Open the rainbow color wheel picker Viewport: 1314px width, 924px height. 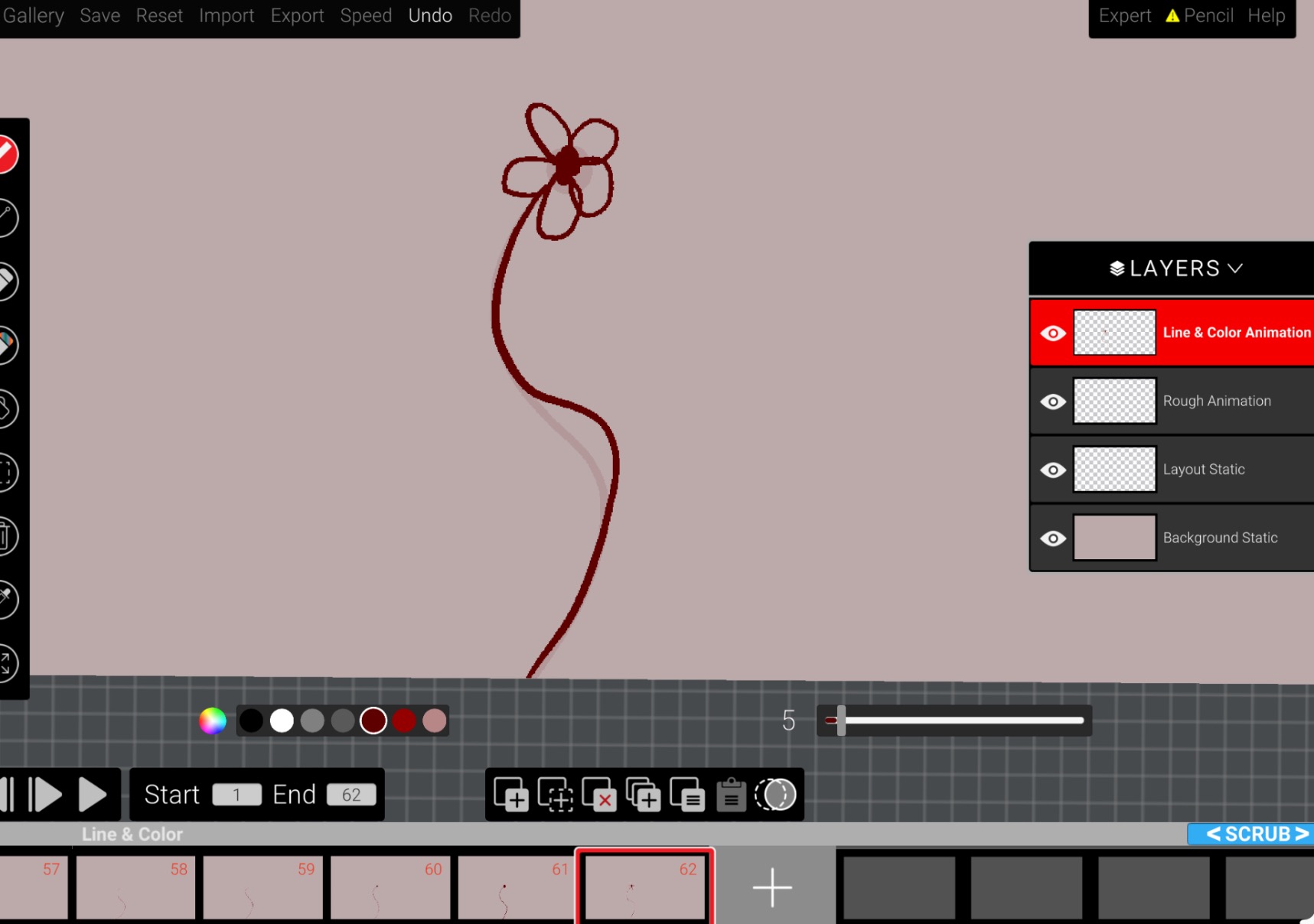click(x=213, y=721)
